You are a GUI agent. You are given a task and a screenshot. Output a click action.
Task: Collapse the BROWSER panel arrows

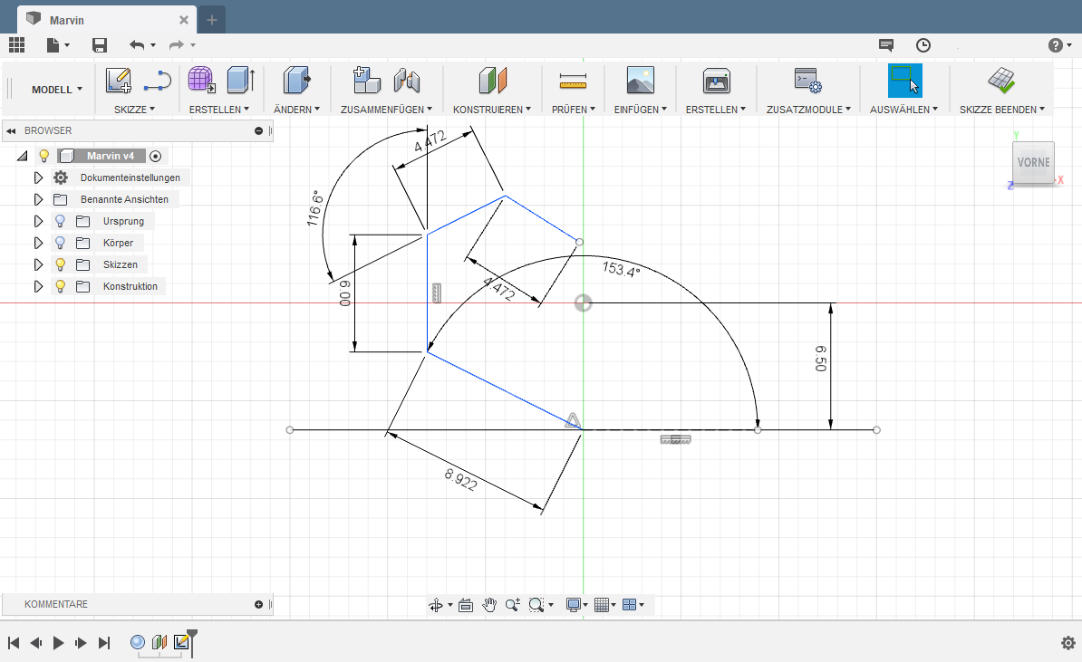tap(11, 130)
